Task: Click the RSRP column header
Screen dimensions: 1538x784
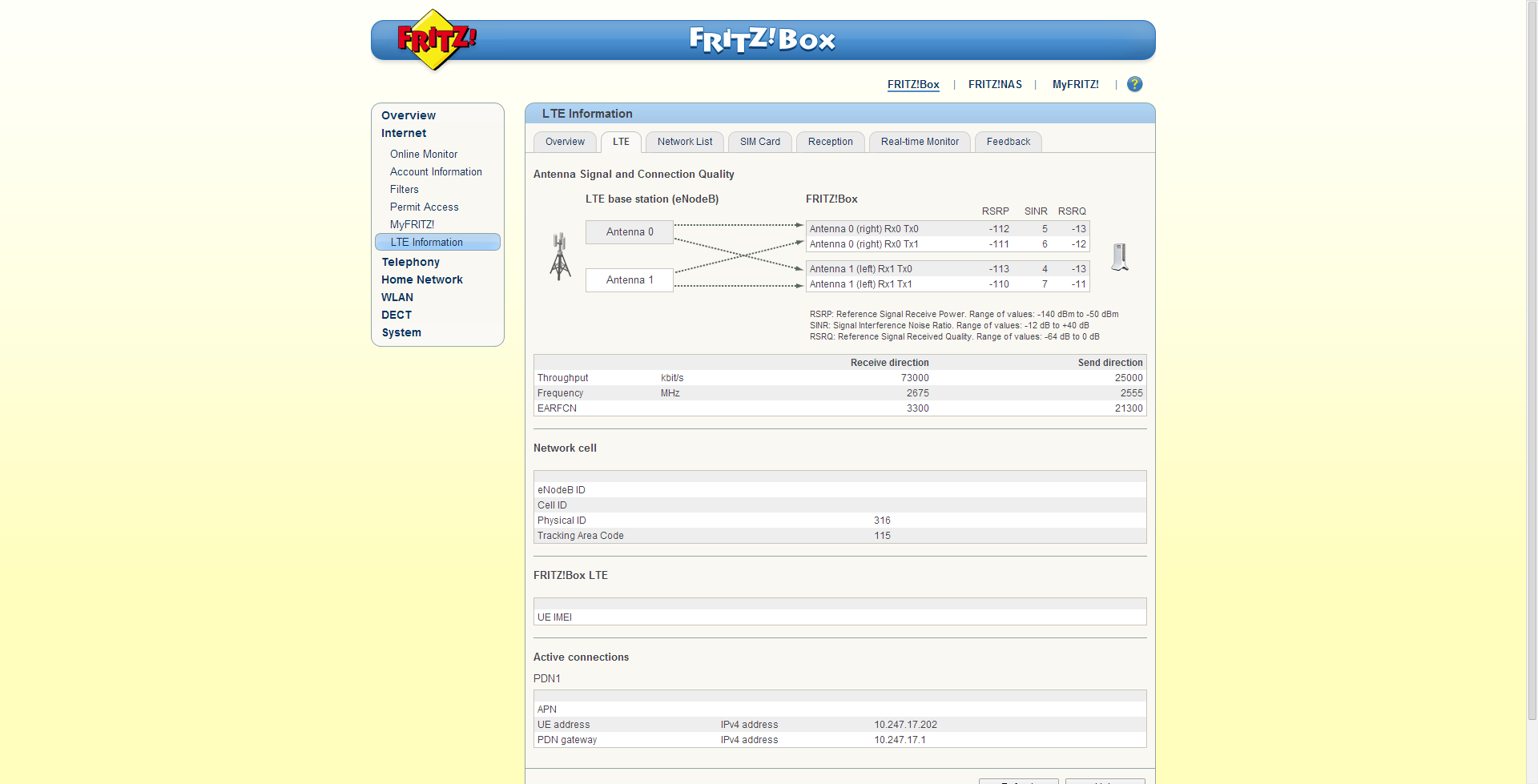Action: pyautogui.click(x=995, y=211)
